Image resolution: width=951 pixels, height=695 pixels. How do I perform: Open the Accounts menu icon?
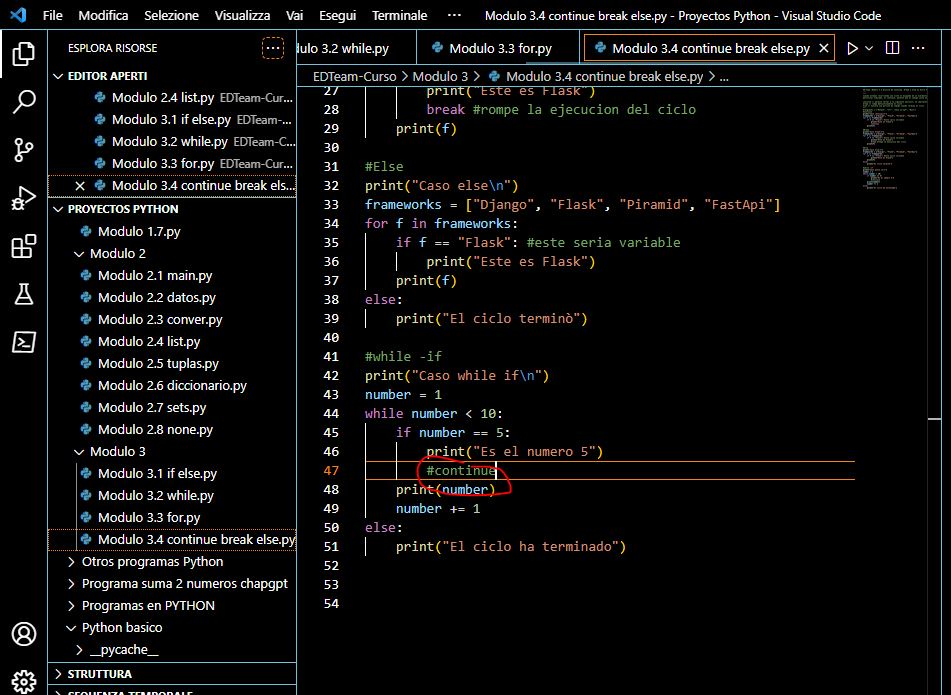tap(24, 634)
